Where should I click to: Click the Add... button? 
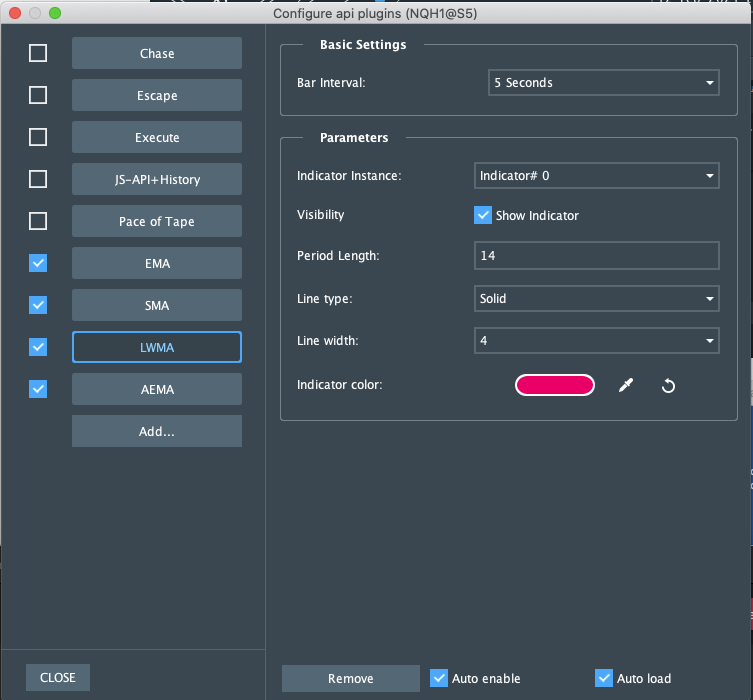(157, 431)
